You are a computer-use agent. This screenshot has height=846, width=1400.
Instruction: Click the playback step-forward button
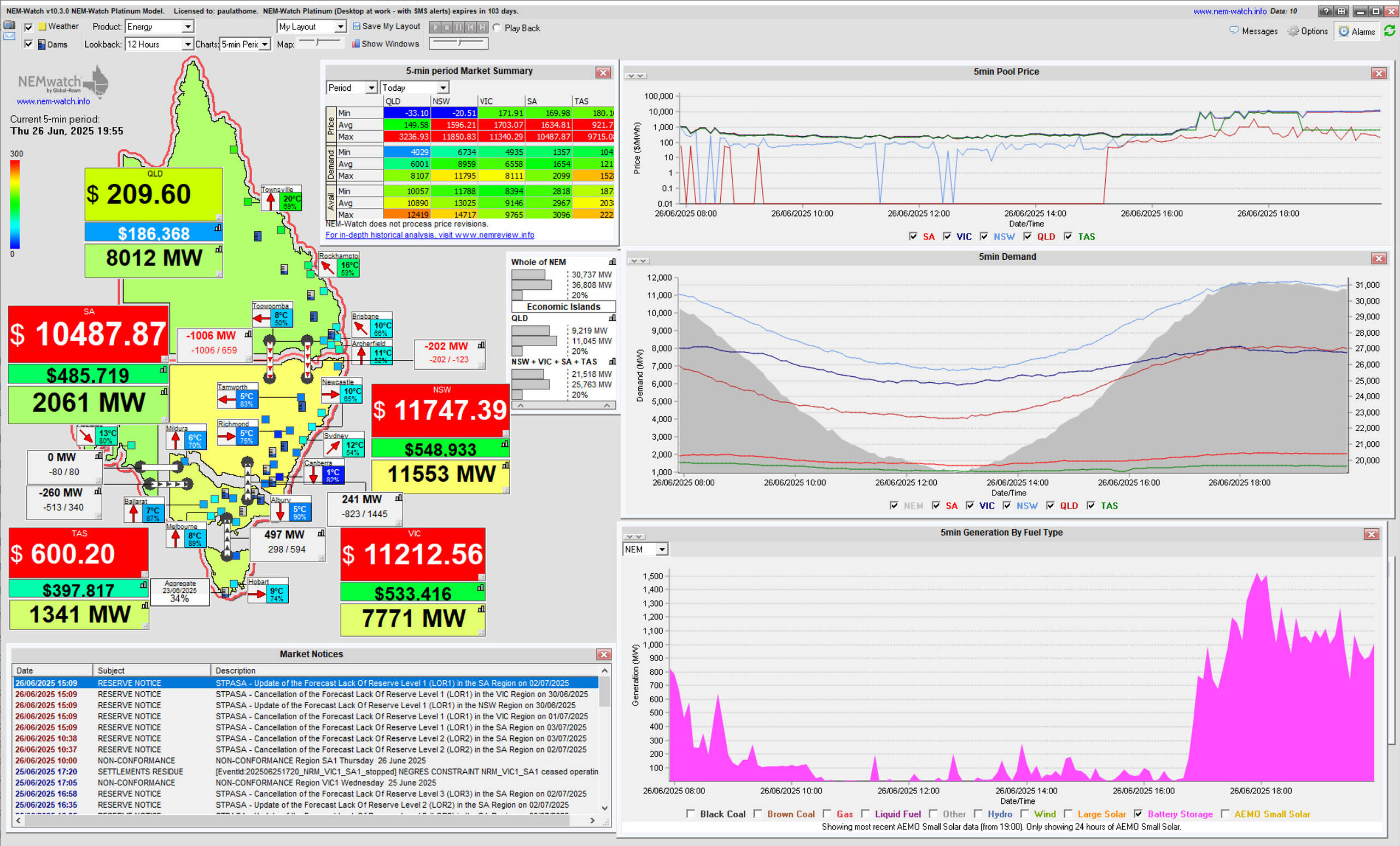[x=482, y=27]
